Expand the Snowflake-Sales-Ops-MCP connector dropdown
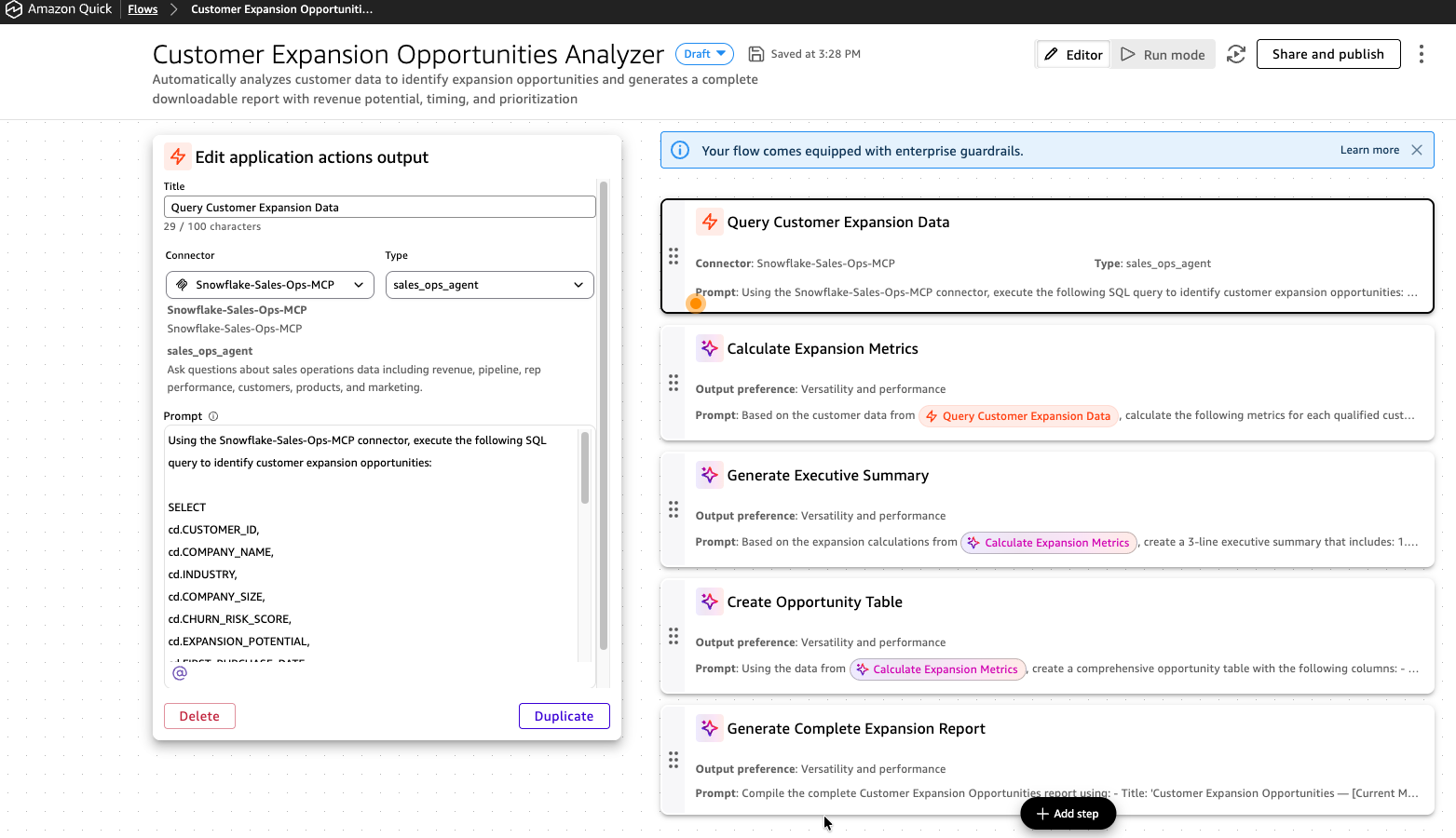 coord(270,285)
